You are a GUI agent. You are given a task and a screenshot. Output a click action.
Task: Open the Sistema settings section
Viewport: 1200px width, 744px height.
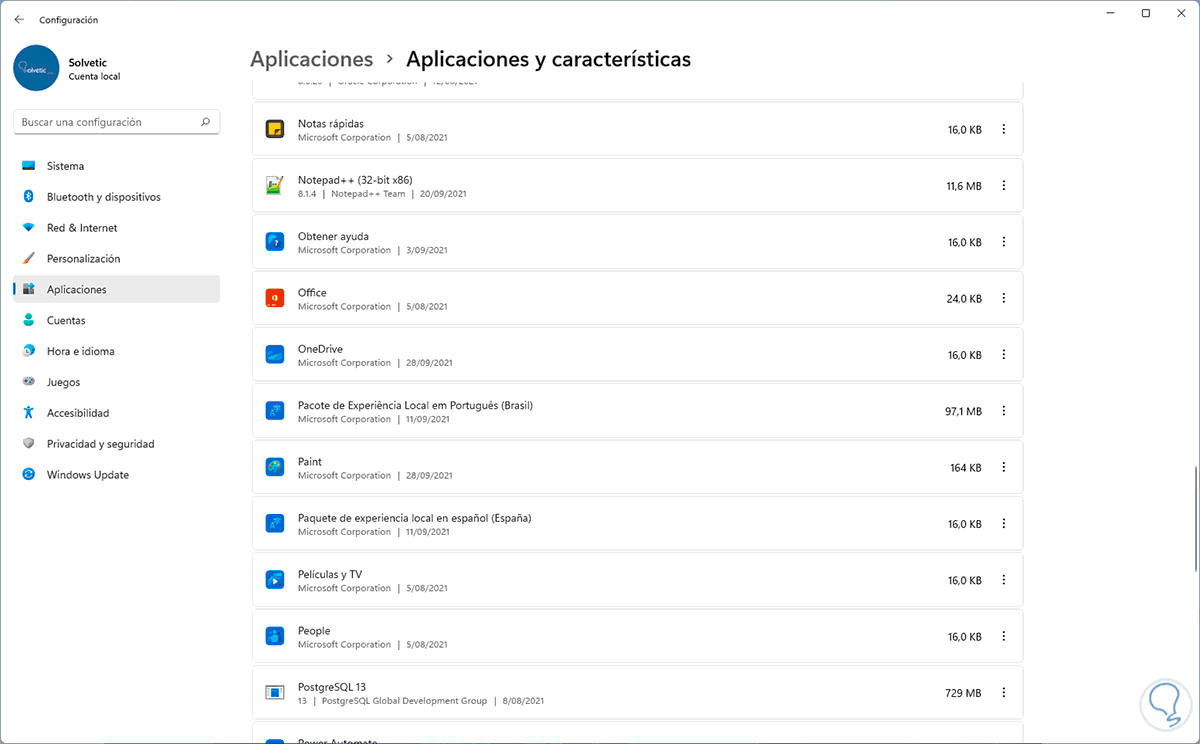coord(65,166)
